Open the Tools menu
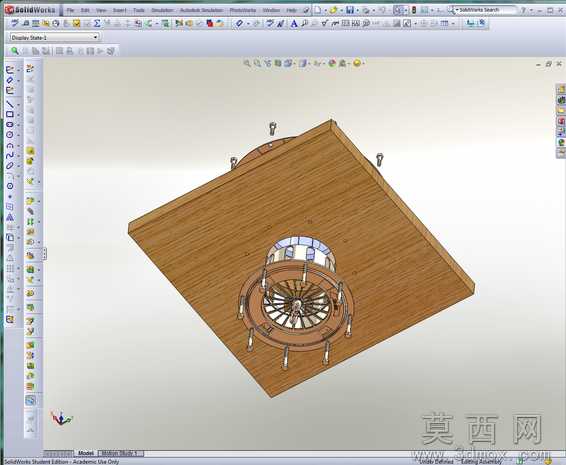566x465 pixels. (139, 10)
